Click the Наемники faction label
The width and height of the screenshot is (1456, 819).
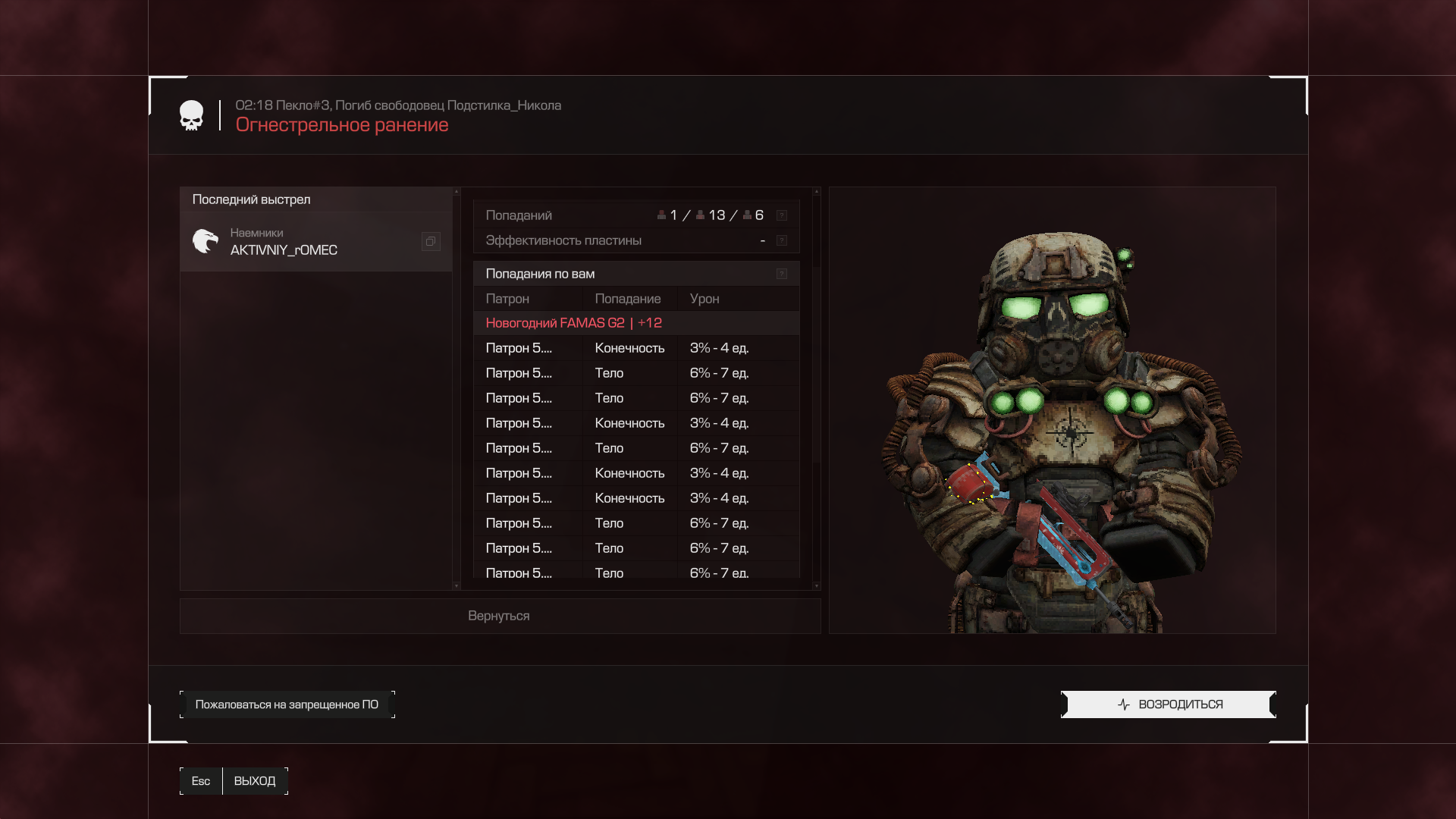point(256,233)
